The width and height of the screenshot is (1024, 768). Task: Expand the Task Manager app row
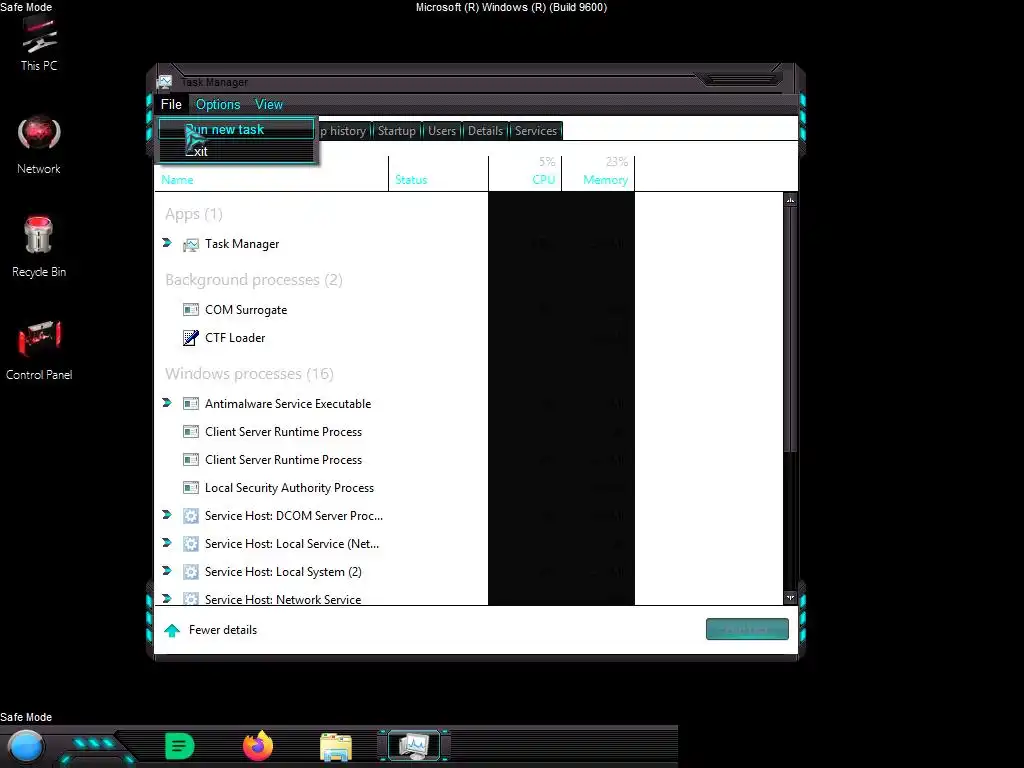[x=167, y=243]
